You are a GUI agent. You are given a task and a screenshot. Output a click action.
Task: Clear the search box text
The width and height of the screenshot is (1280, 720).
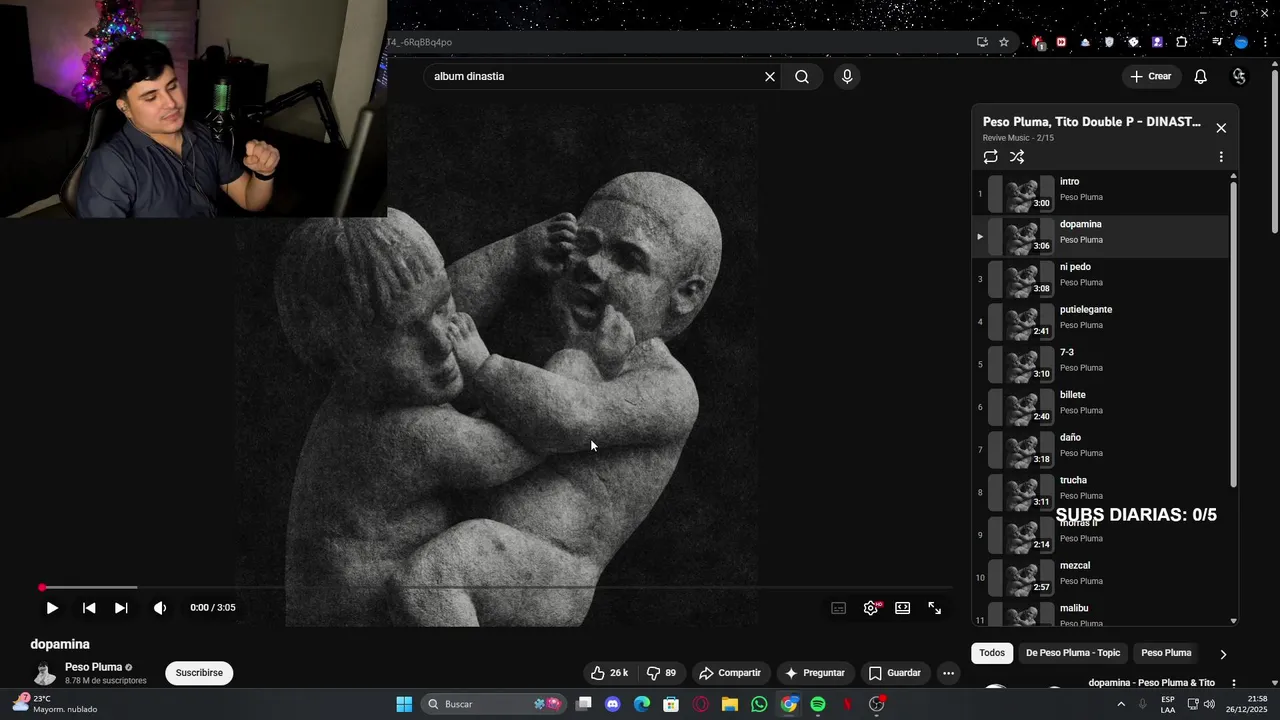[x=770, y=77]
